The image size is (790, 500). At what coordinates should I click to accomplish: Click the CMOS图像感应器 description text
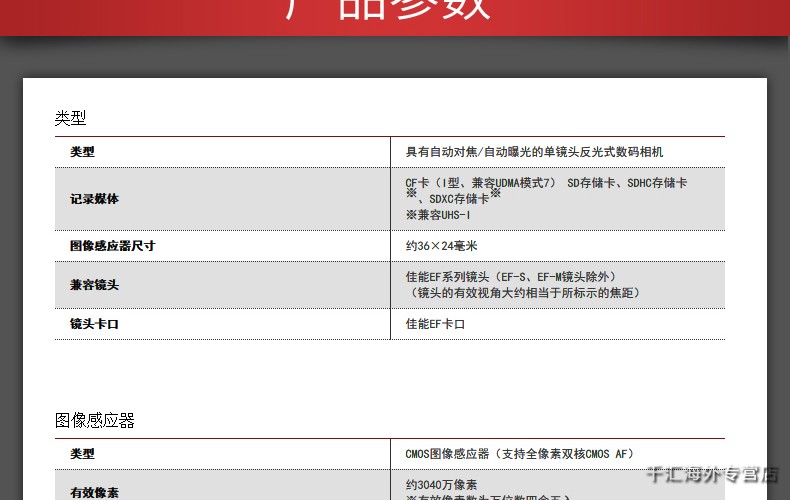click(x=519, y=454)
